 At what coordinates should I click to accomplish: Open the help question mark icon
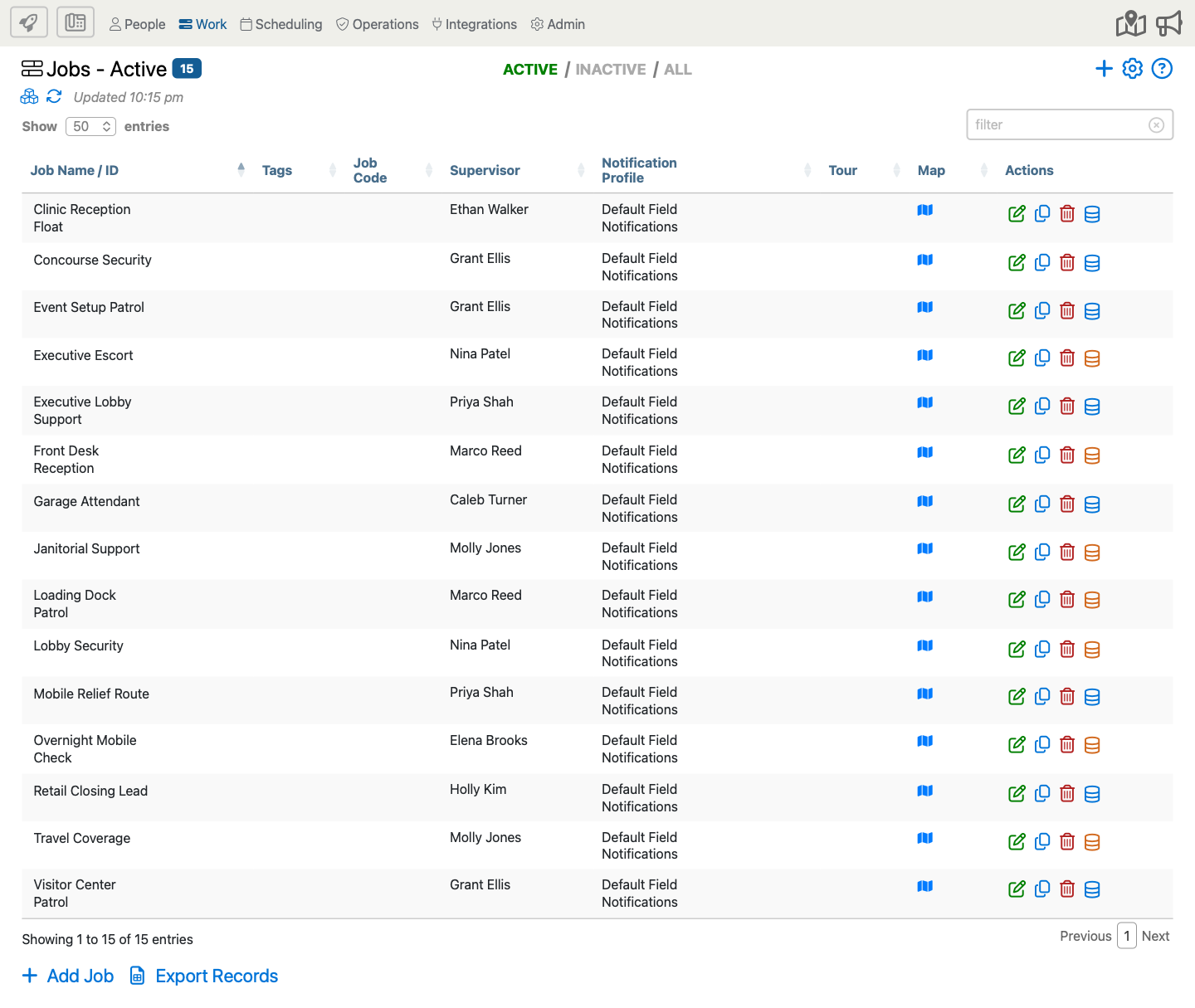coord(1162,69)
